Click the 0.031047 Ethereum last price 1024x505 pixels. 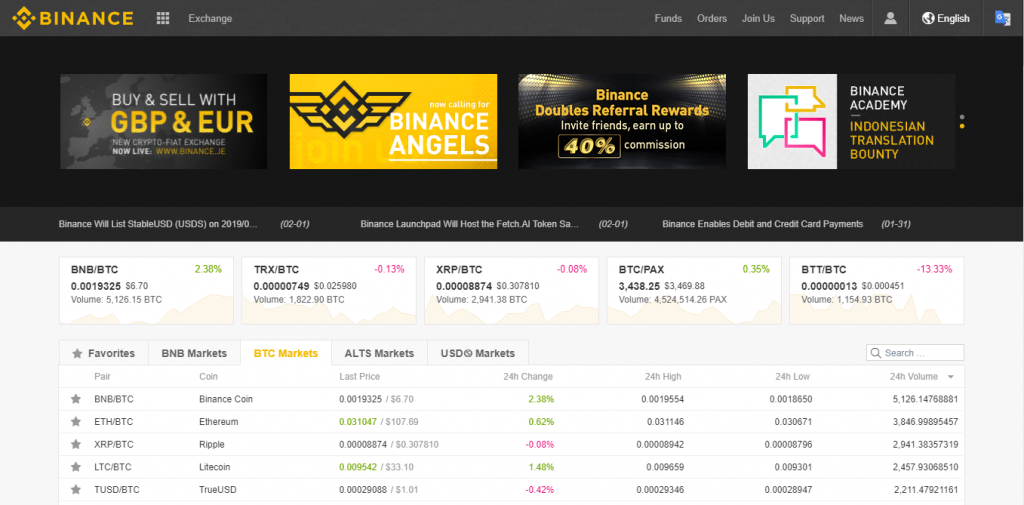click(358, 421)
